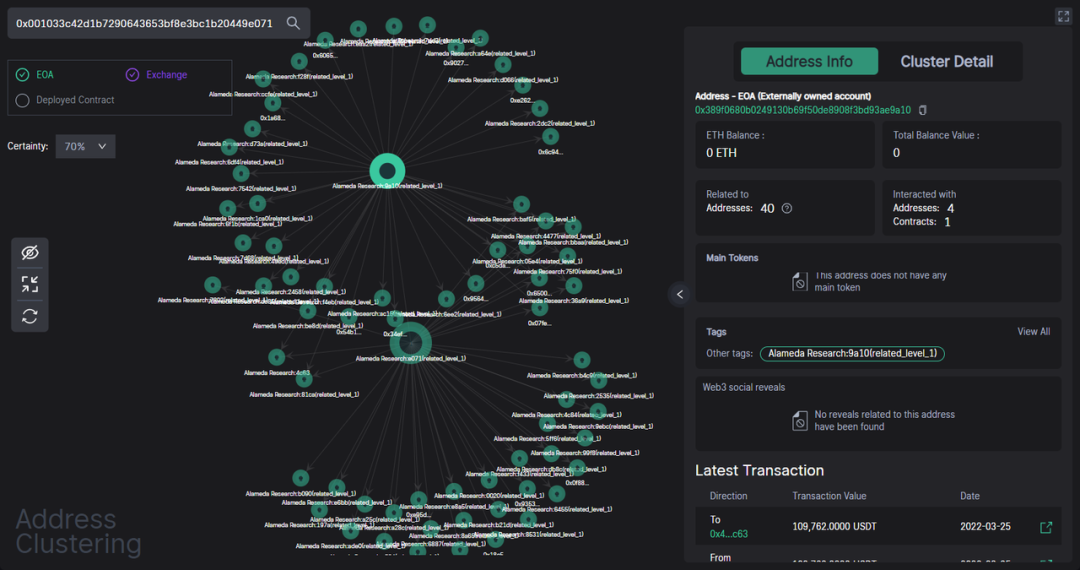The height and width of the screenshot is (570, 1080).
Task: Select the 0x6c94 node
Action: point(550,137)
